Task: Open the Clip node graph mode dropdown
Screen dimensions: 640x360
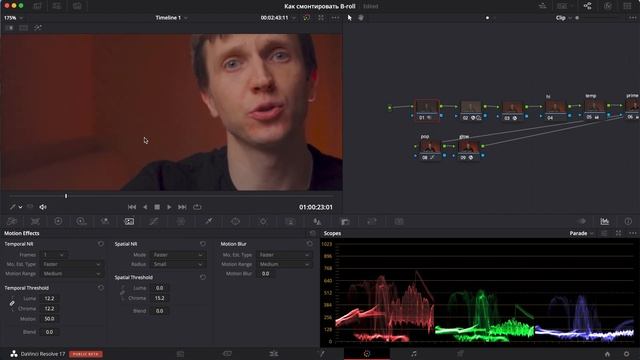Action: (564, 18)
